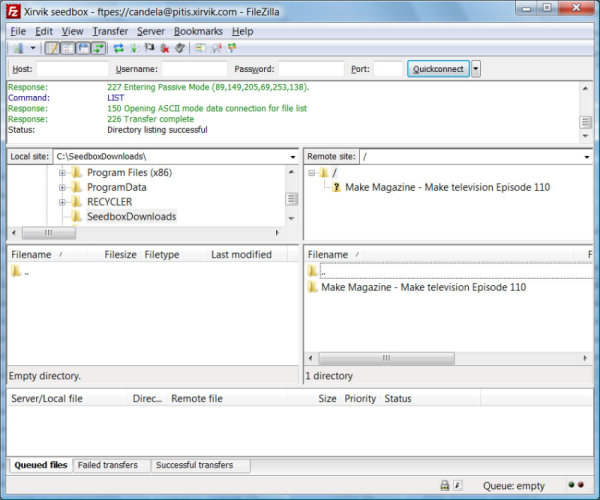The width and height of the screenshot is (600, 500).
Task: Toggle message log display in toolbar
Action: 53,48
